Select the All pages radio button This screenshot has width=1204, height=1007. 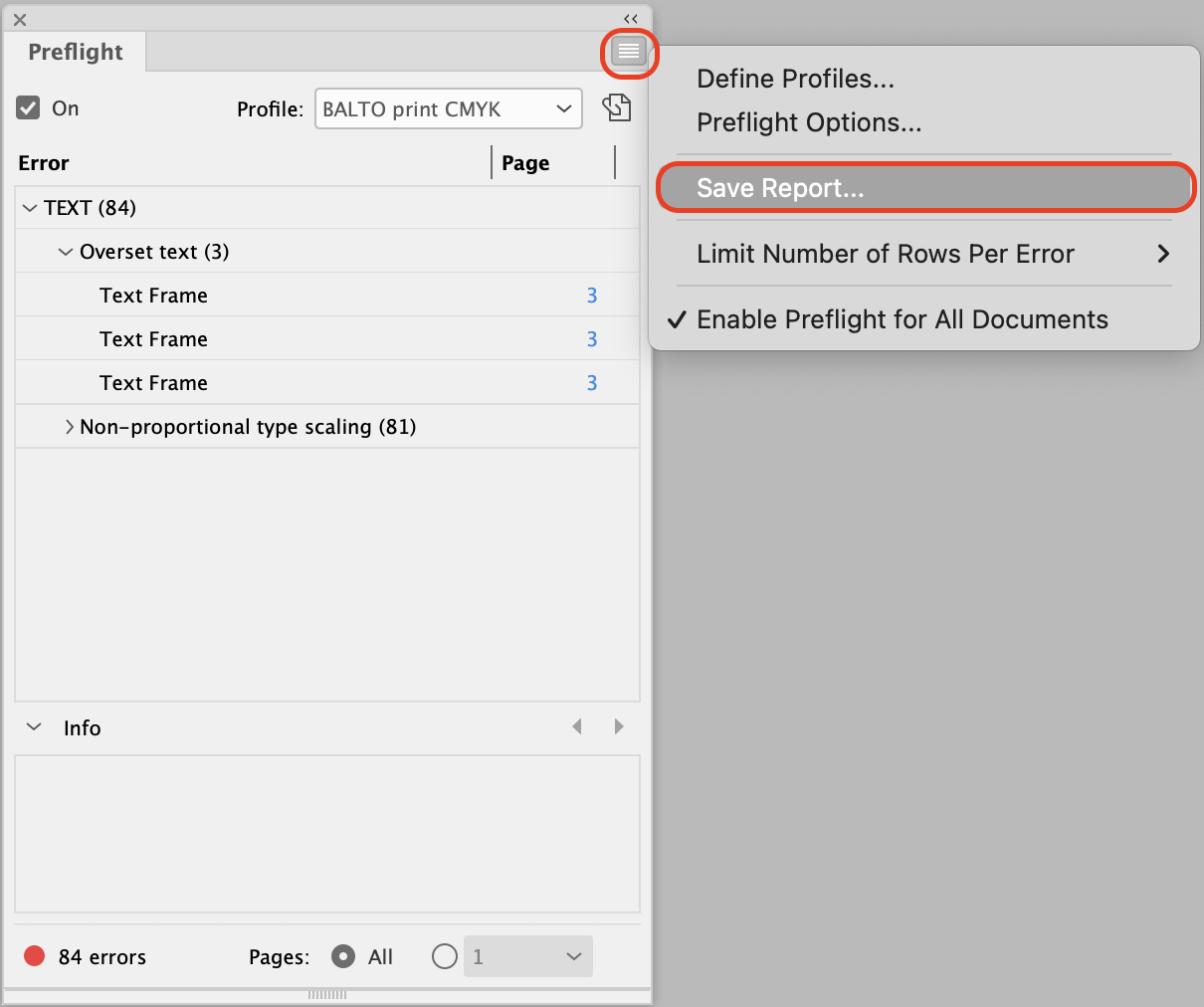[x=343, y=956]
